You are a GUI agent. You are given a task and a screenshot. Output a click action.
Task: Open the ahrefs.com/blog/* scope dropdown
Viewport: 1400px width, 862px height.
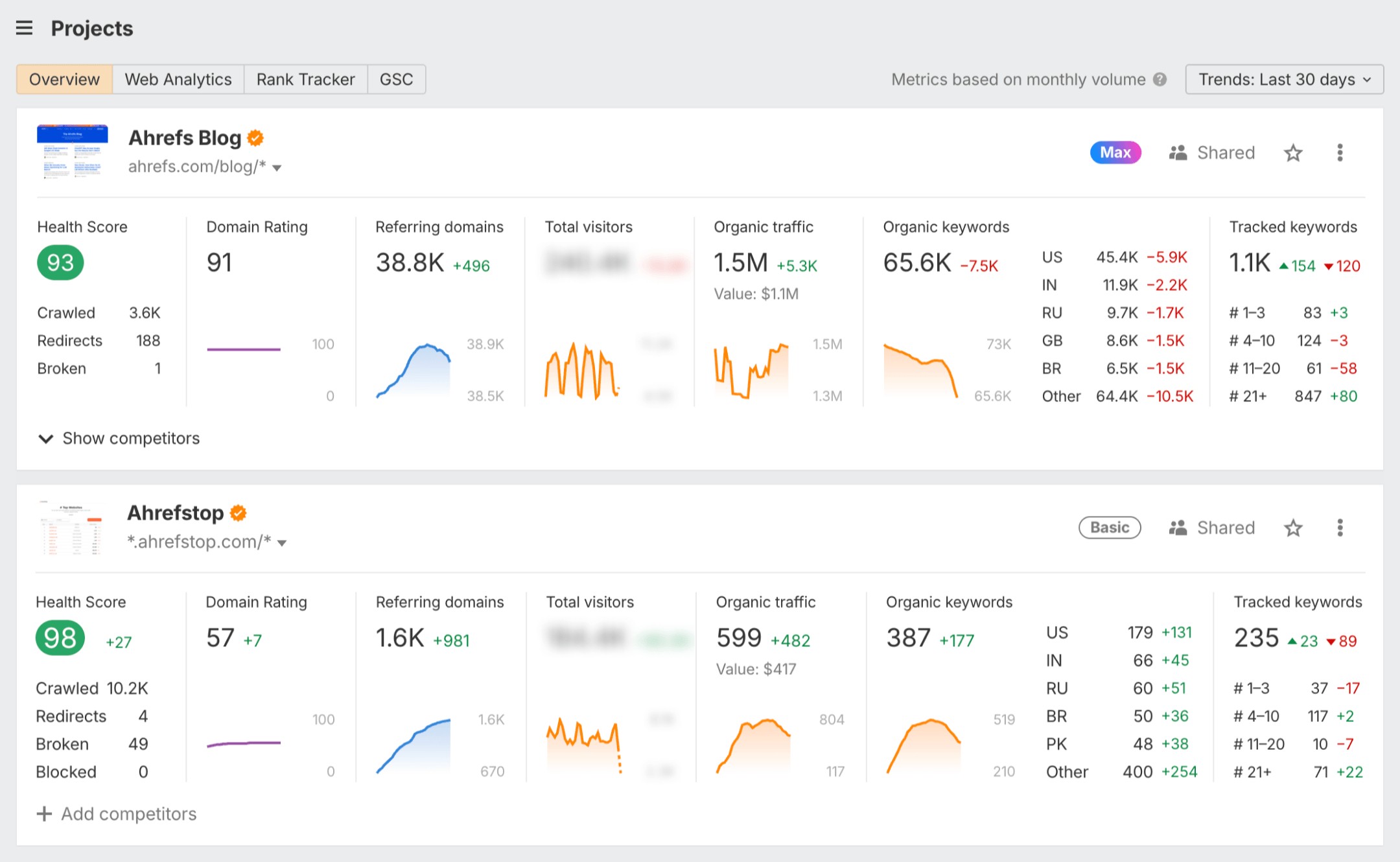tap(277, 167)
